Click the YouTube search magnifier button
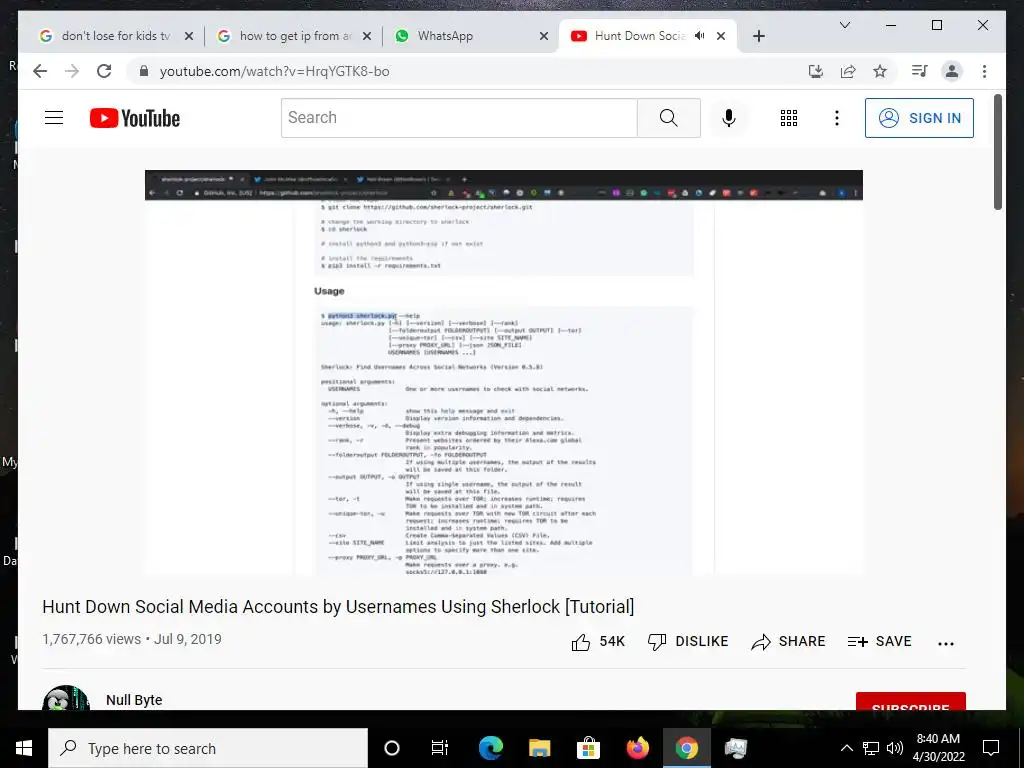Viewport: 1024px width, 768px height. [669, 118]
